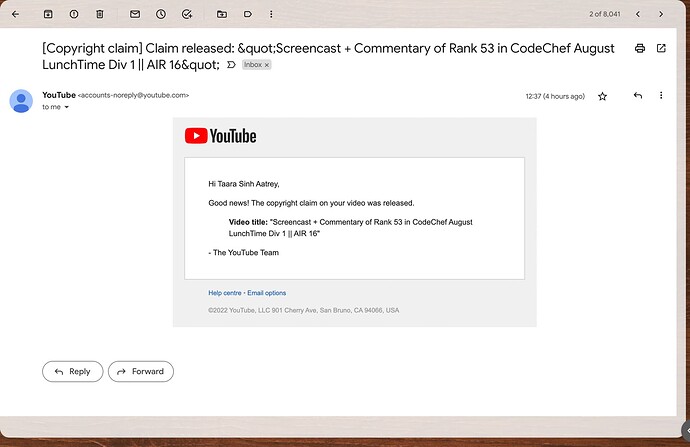Screen dimensions: 690x447
Task: Reply using the arrow icon near timestamp
Action: click(638, 95)
